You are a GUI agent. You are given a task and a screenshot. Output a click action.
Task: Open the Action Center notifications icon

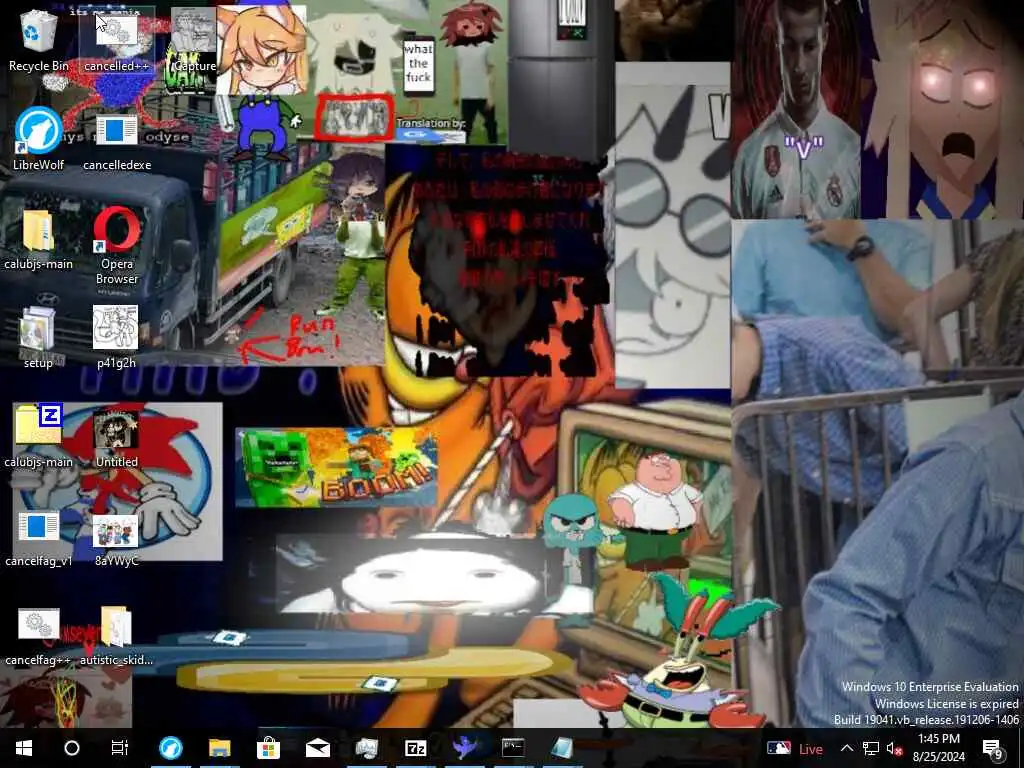993,749
